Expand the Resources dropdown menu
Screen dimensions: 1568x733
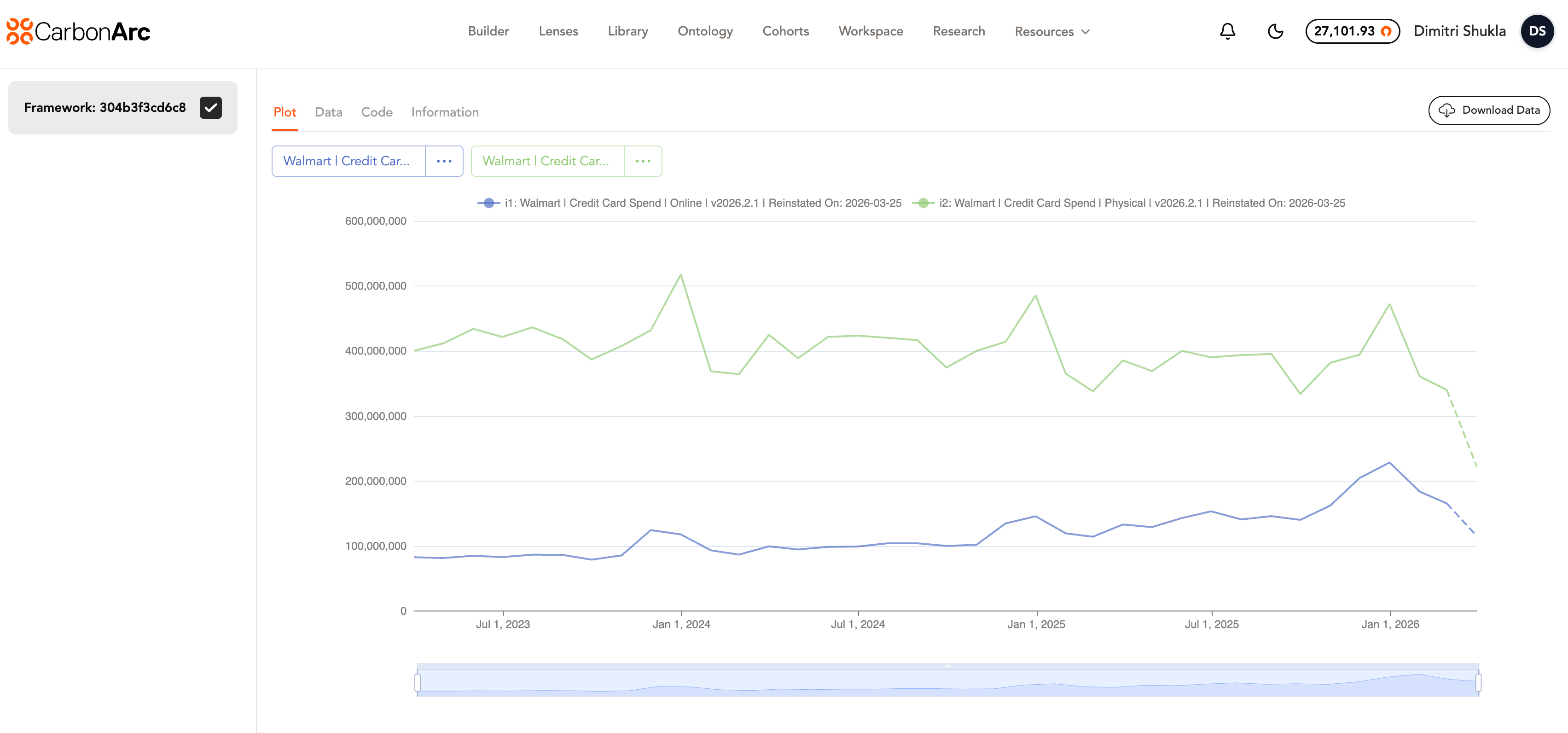1052,32
